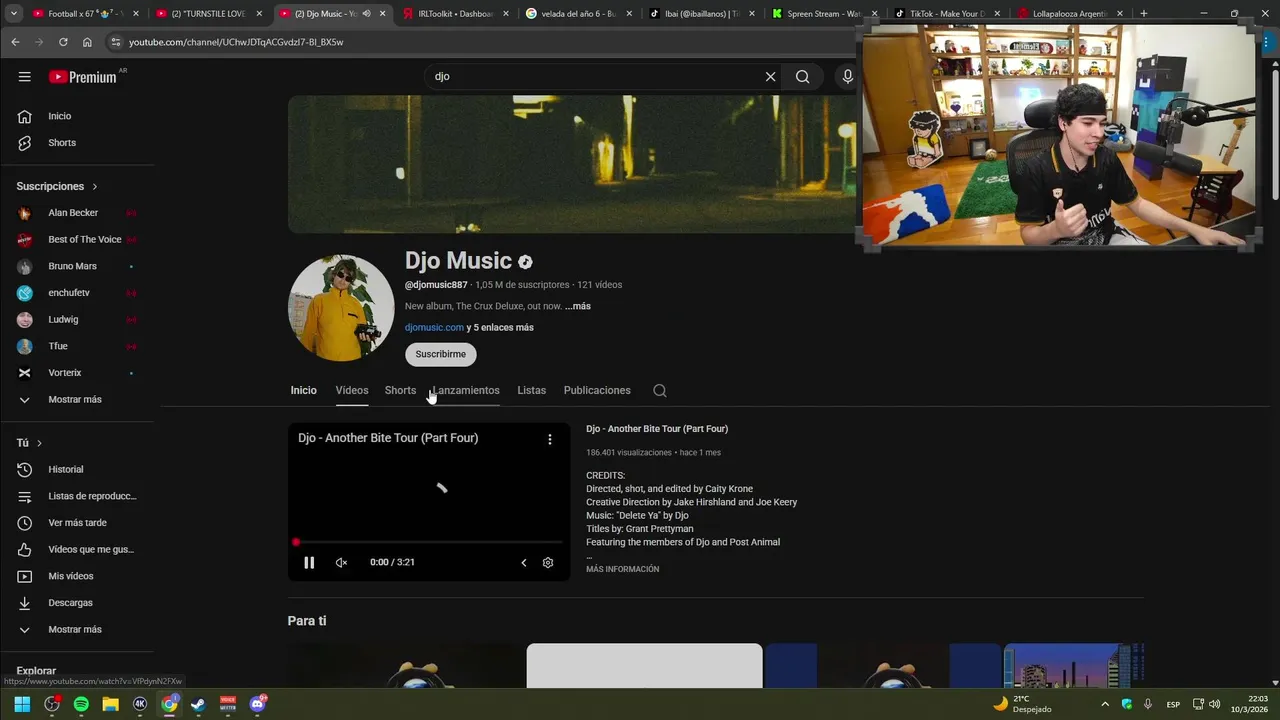
Task: Go back with the browser arrow
Action: point(15,42)
